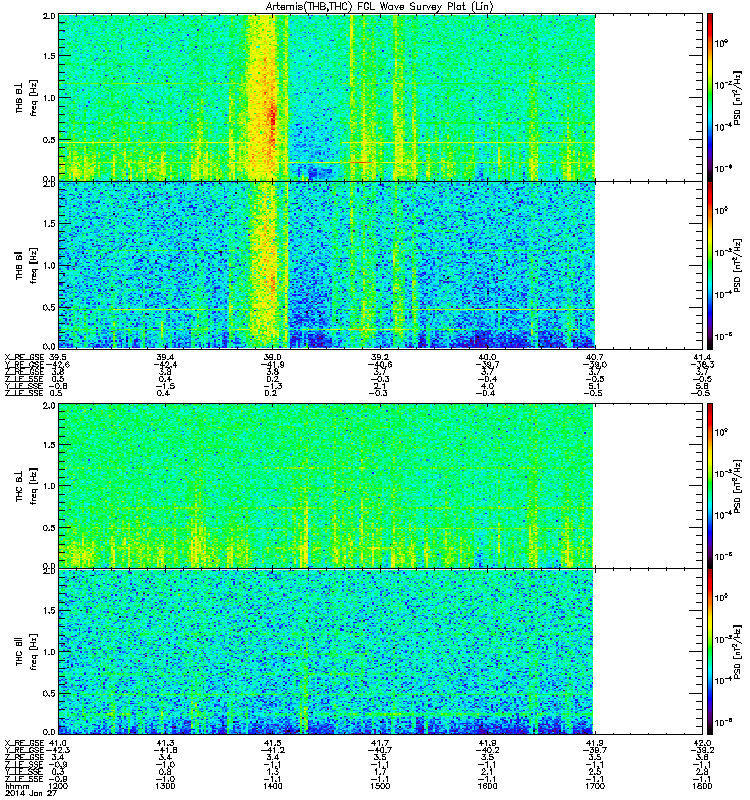Click the 'THC B⊥ freq [Hz]' axis label
750x800 pixels.
click(26, 485)
